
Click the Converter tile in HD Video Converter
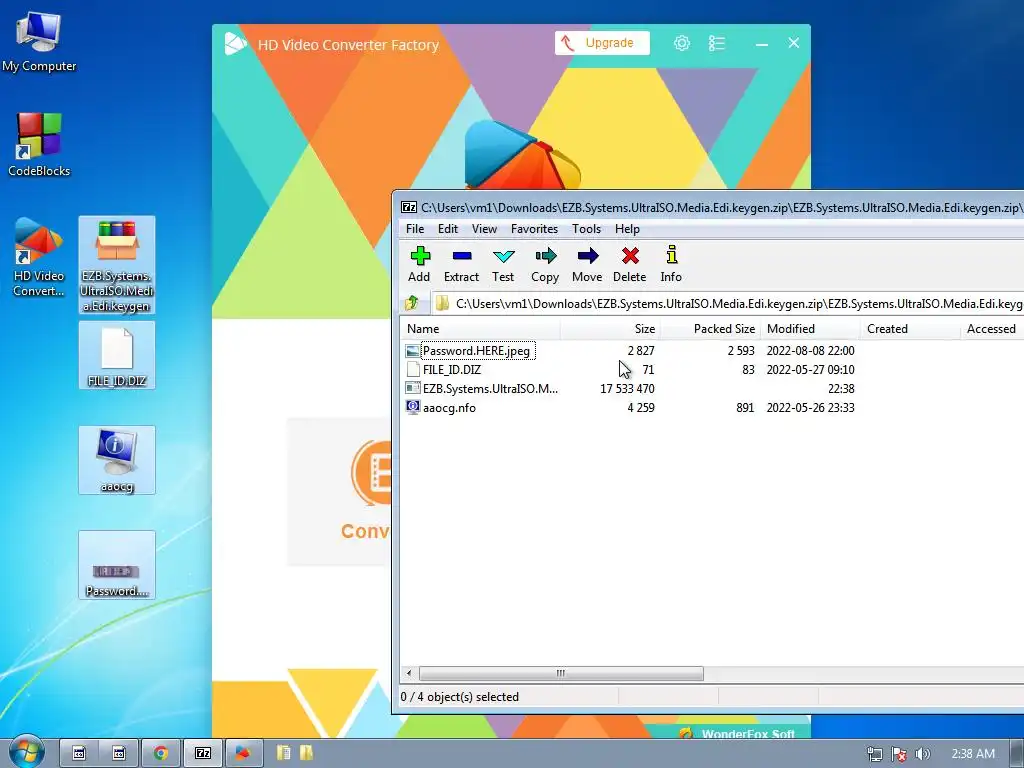[340, 492]
